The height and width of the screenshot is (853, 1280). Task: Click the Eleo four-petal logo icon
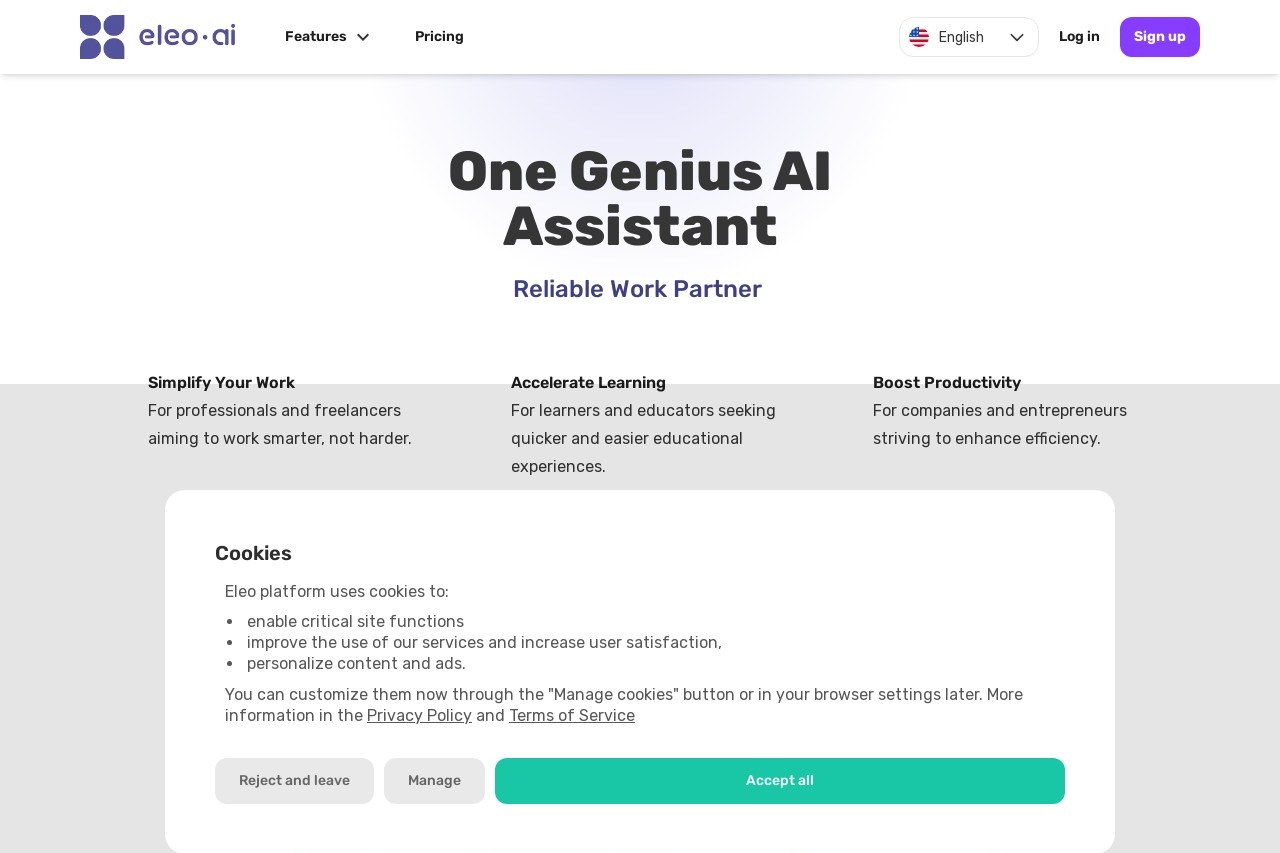(102, 37)
